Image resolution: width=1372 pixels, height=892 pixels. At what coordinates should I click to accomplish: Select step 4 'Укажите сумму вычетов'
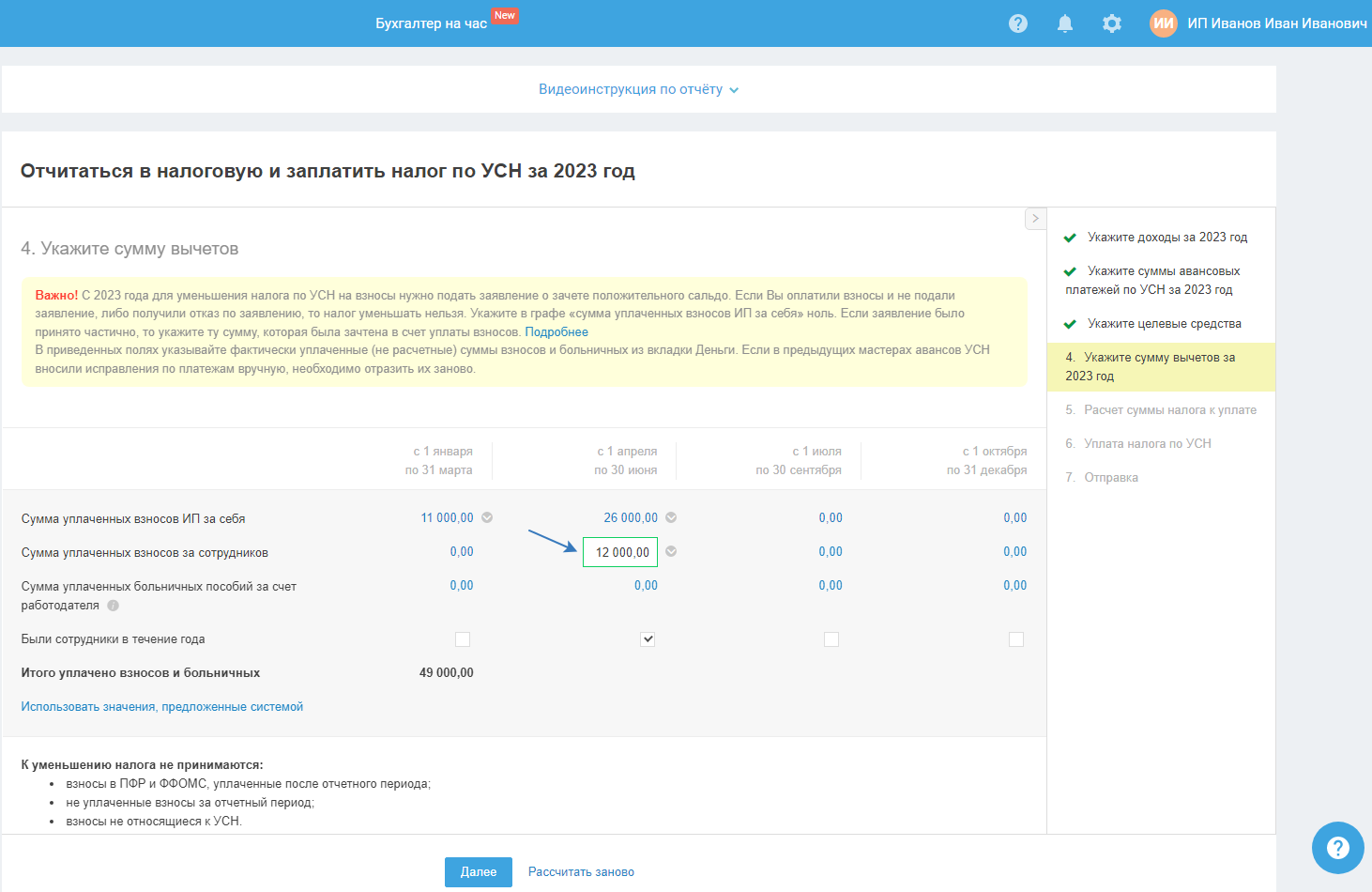tap(1161, 367)
